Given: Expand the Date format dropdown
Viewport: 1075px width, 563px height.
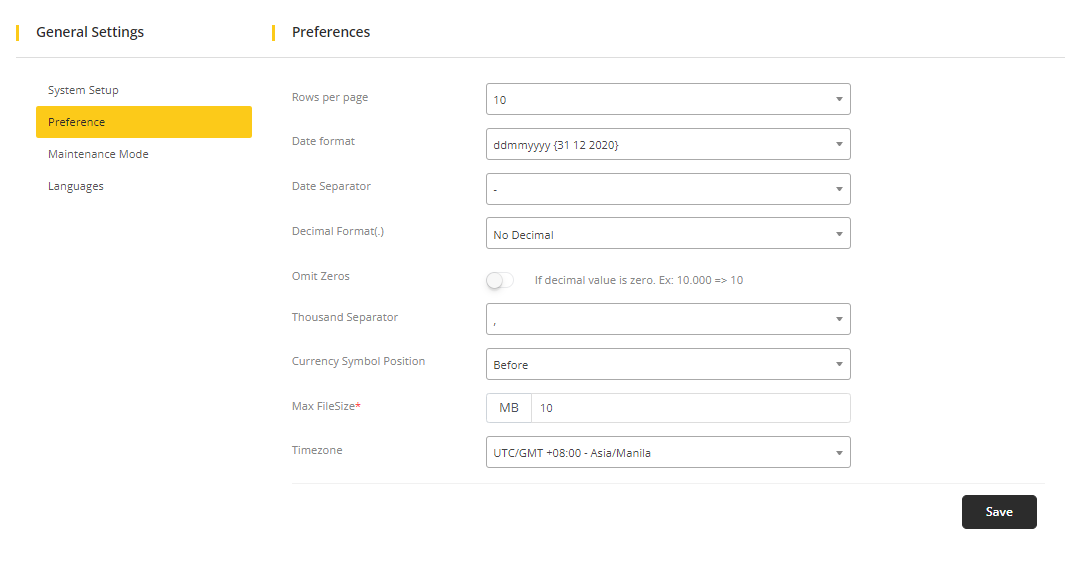Looking at the screenshot, I should point(667,144).
